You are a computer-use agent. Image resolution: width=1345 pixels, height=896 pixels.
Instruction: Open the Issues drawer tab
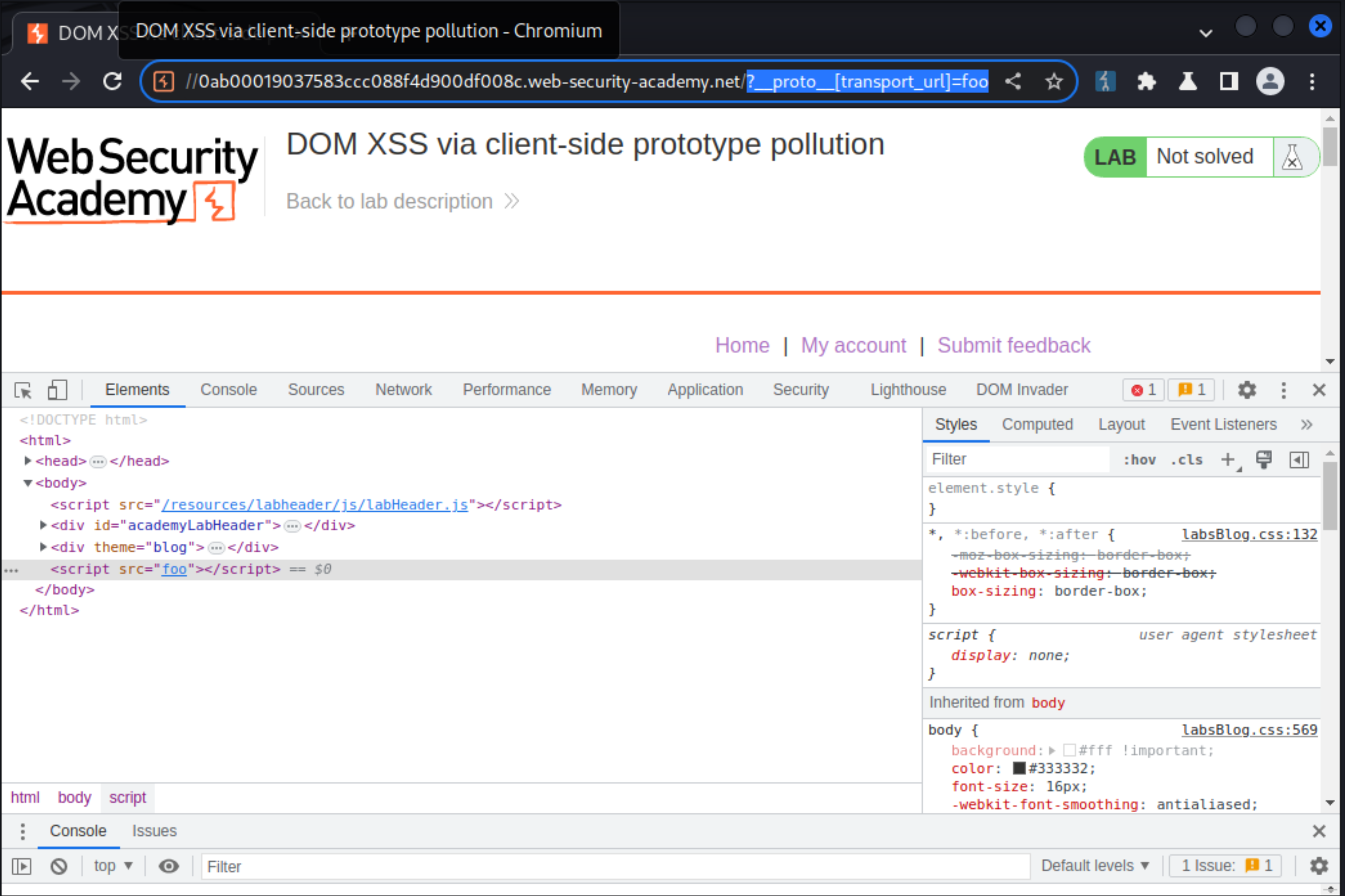tap(154, 831)
